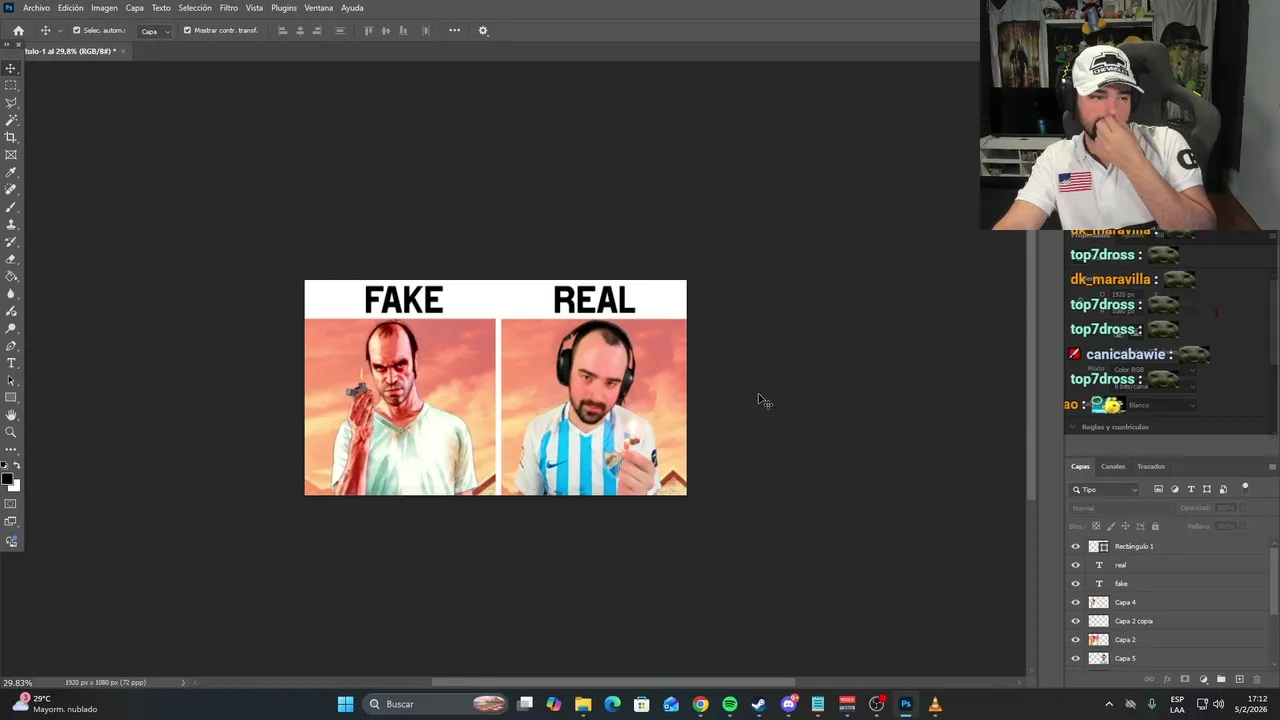This screenshot has height=720, width=1280.
Task: Select the Polygonal Lasso tool
Action: [x=11, y=103]
